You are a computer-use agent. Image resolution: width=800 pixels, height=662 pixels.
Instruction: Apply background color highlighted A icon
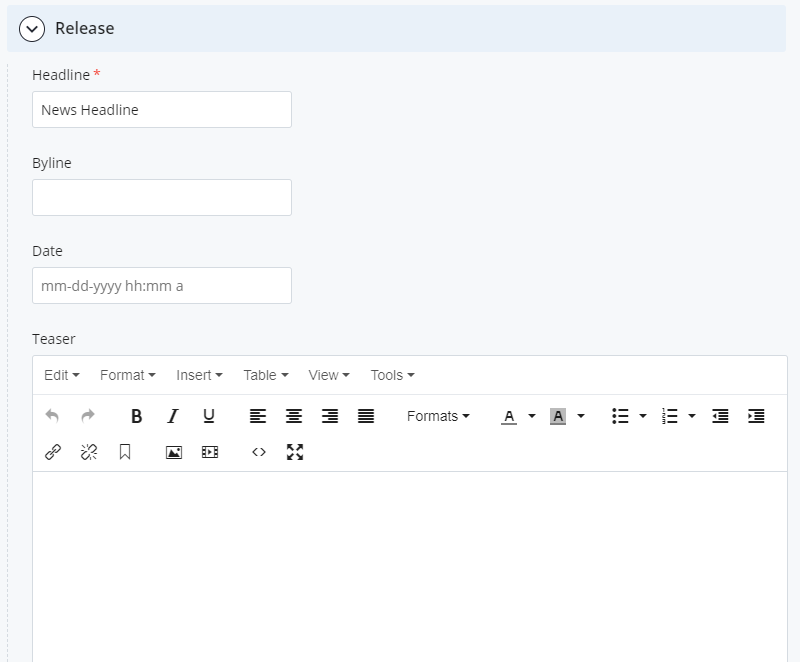pos(558,416)
